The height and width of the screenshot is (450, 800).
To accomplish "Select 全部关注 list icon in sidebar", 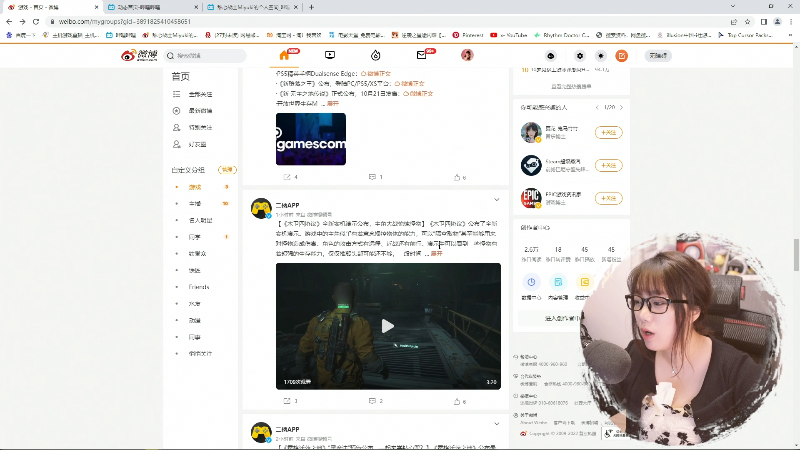I will tap(177, 94).
